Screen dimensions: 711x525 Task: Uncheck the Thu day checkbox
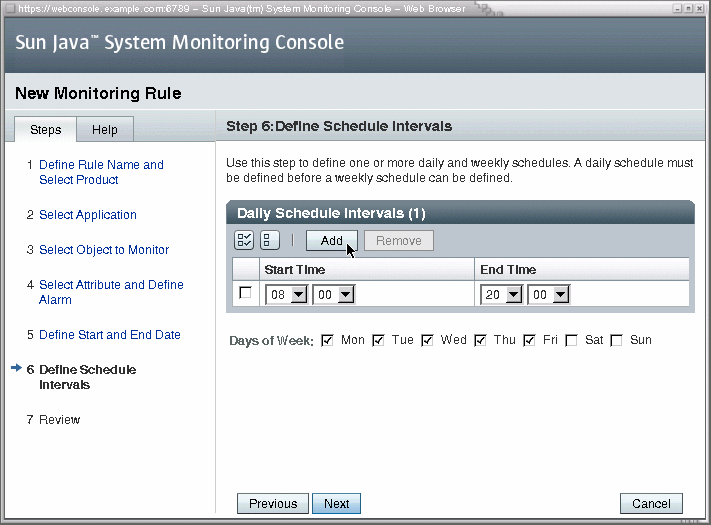point(480,340)
